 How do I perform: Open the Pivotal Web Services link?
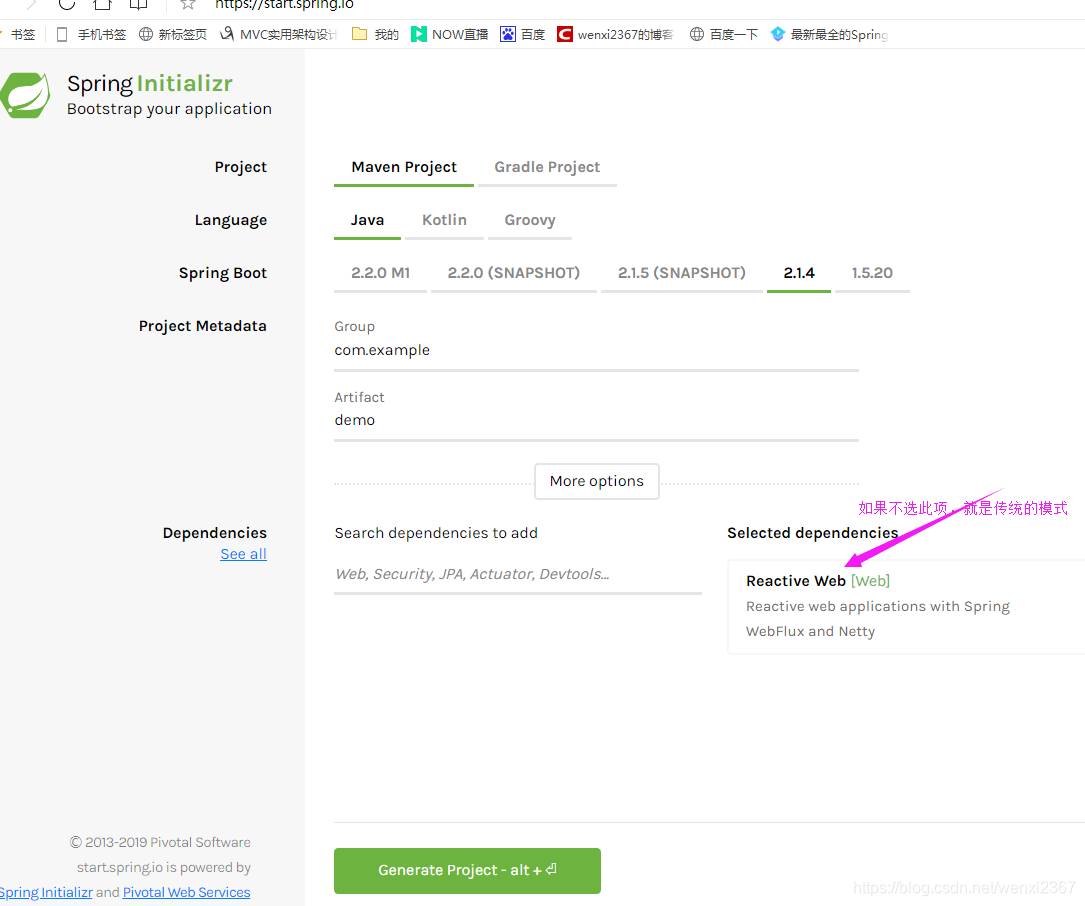pyautogui.click(x=186, y=893)
